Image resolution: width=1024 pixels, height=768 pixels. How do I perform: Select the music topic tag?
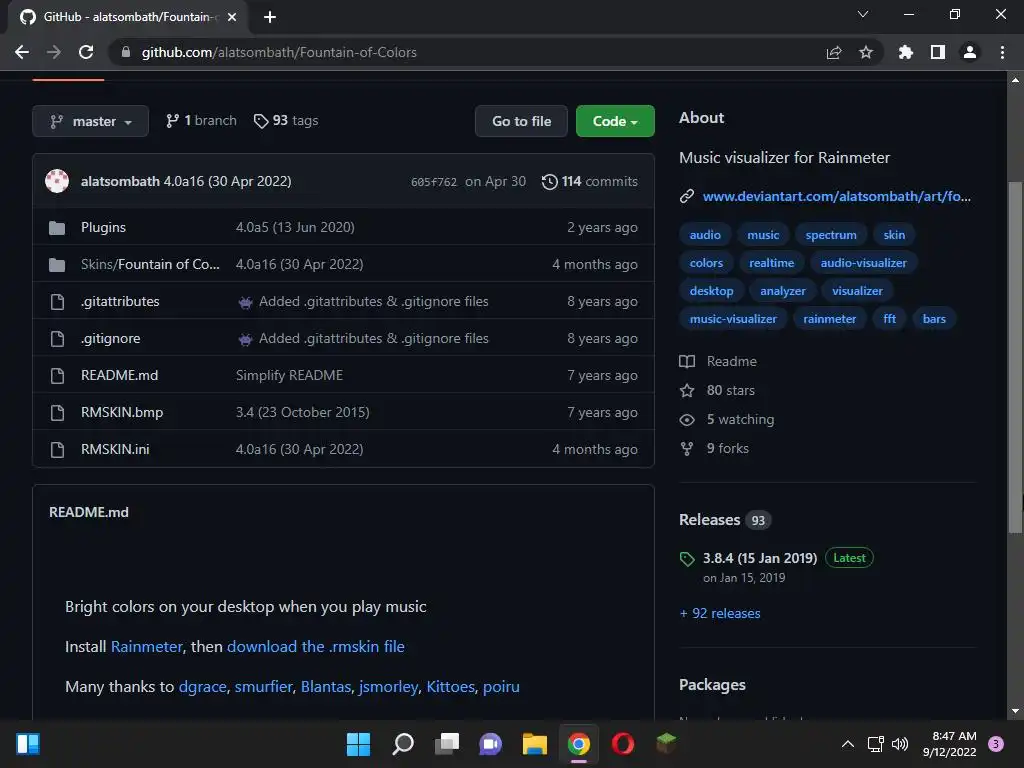click(763, 235)
